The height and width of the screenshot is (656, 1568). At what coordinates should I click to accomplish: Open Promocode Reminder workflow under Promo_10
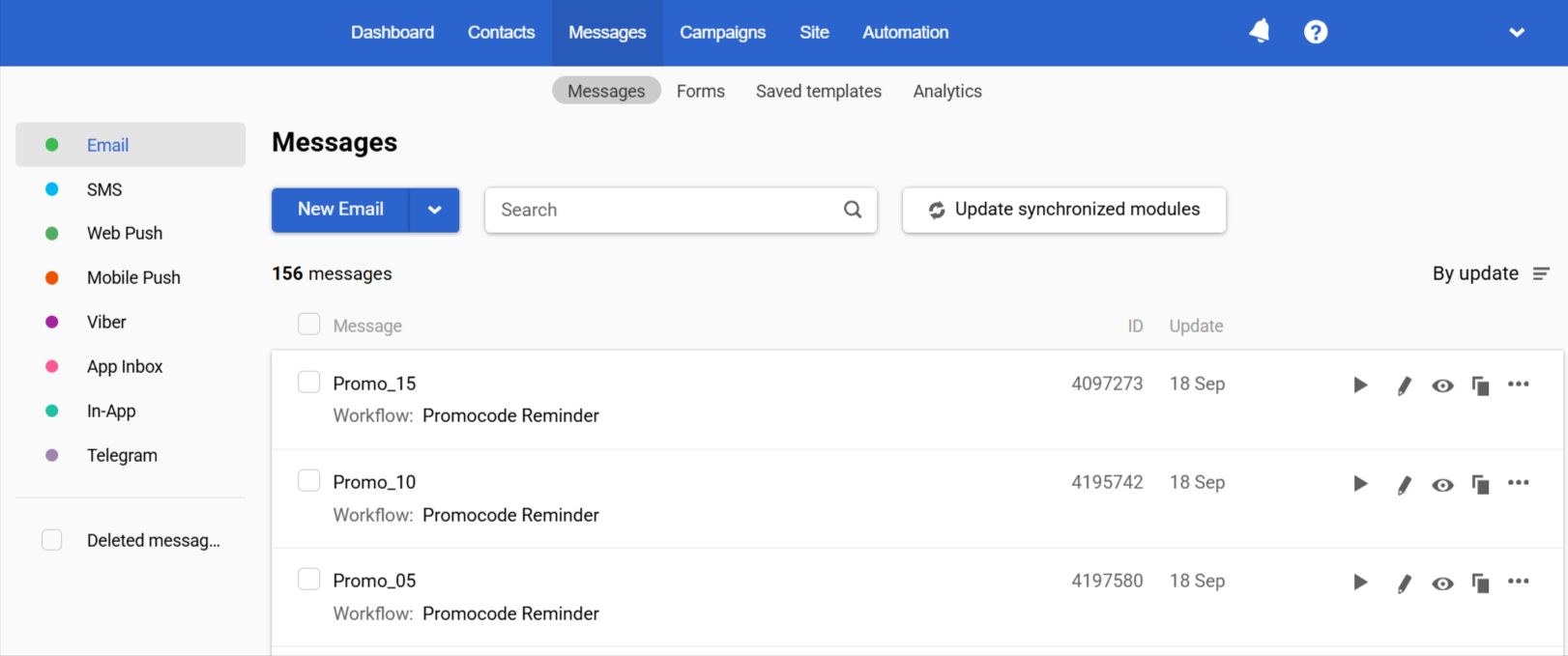click(510, 515)
